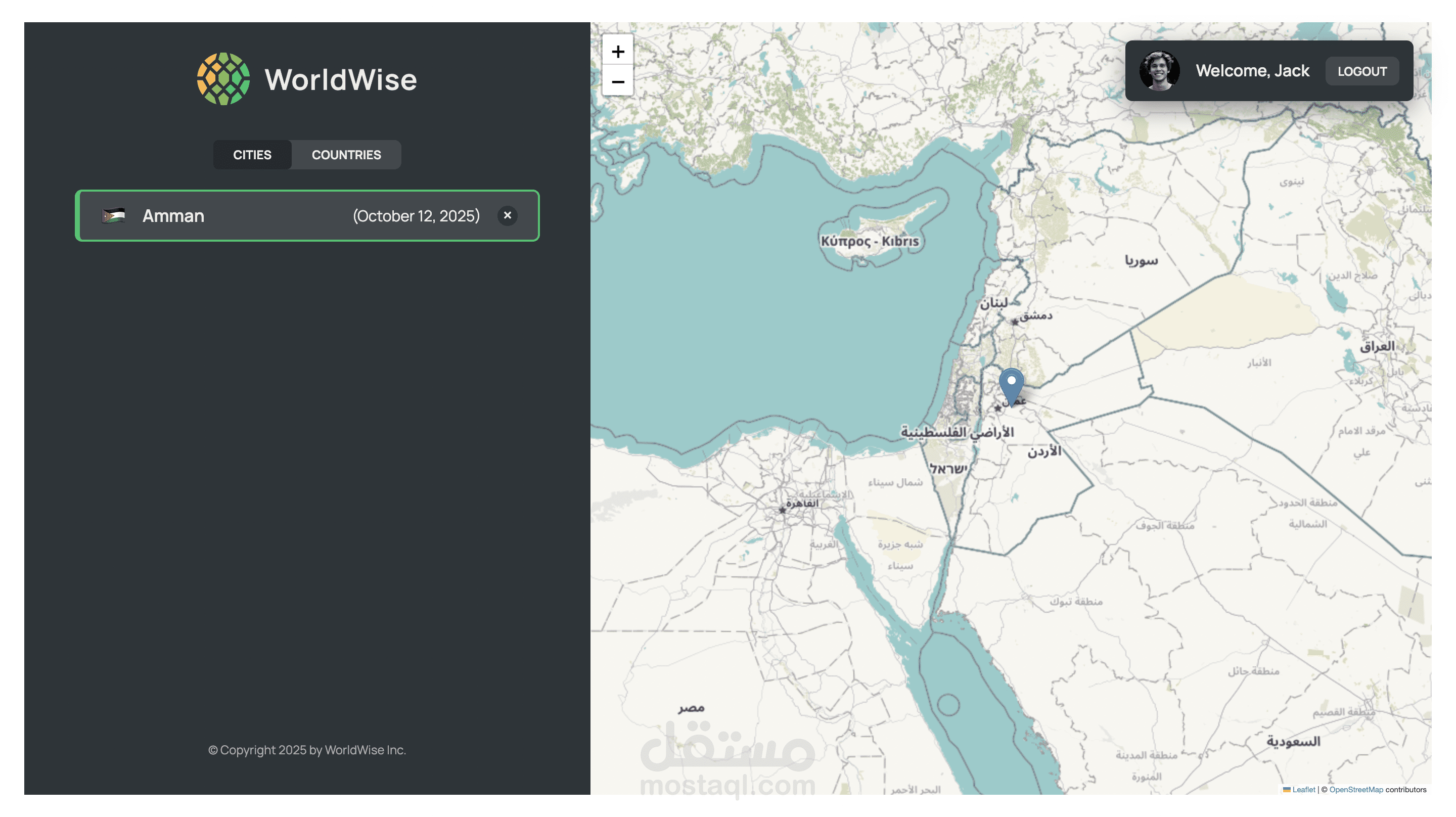Viewport: 1456px width, 817px height.
Task: Open the OpenStreetMap attribution link
Action: (x=1355, y=789)
